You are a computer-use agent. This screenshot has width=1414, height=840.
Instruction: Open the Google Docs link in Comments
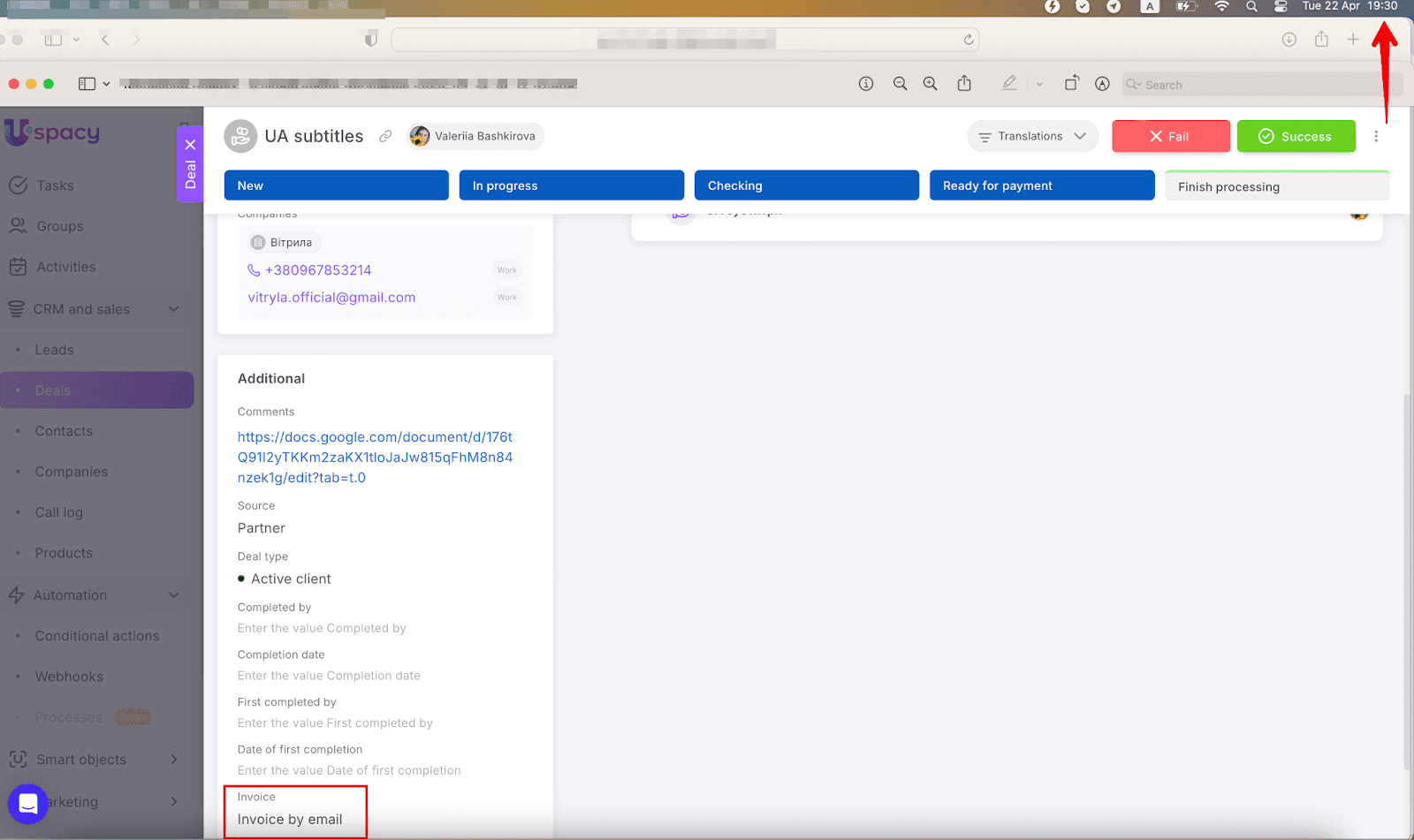(x=375, y=458)
